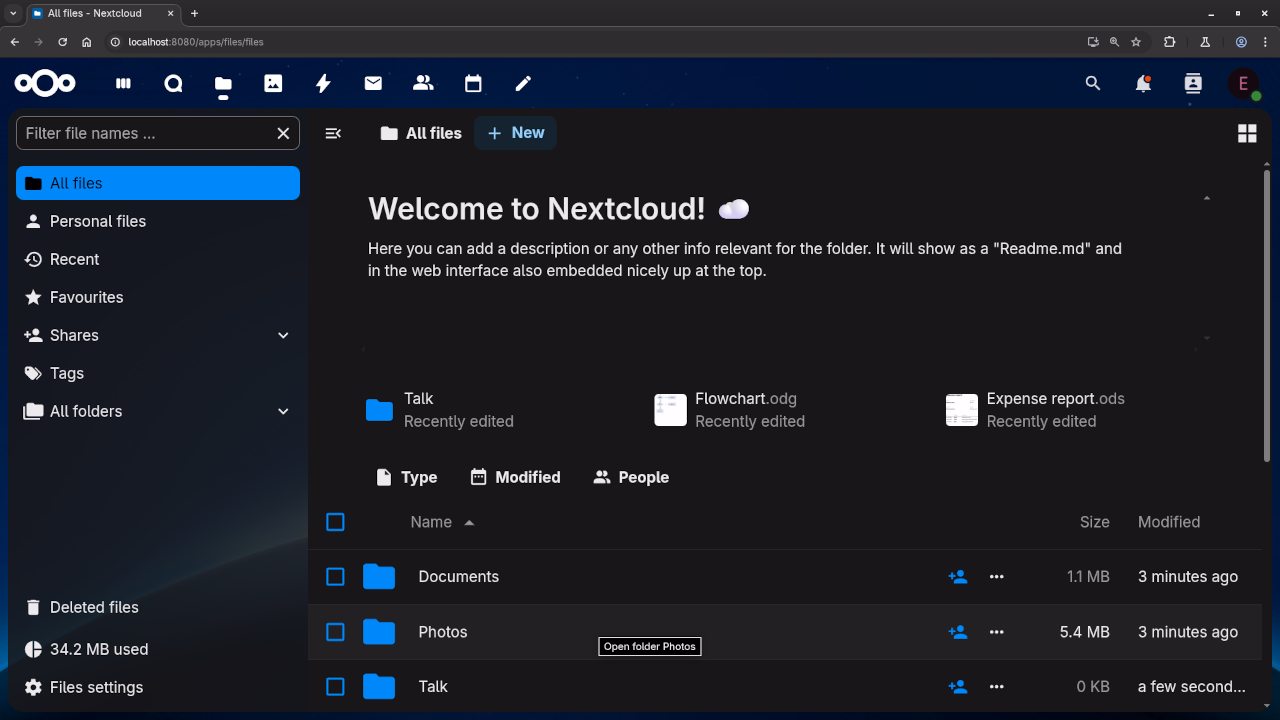Open actions menu for Documents
The width and height of the screenshot is (1280, 720).
996,577
